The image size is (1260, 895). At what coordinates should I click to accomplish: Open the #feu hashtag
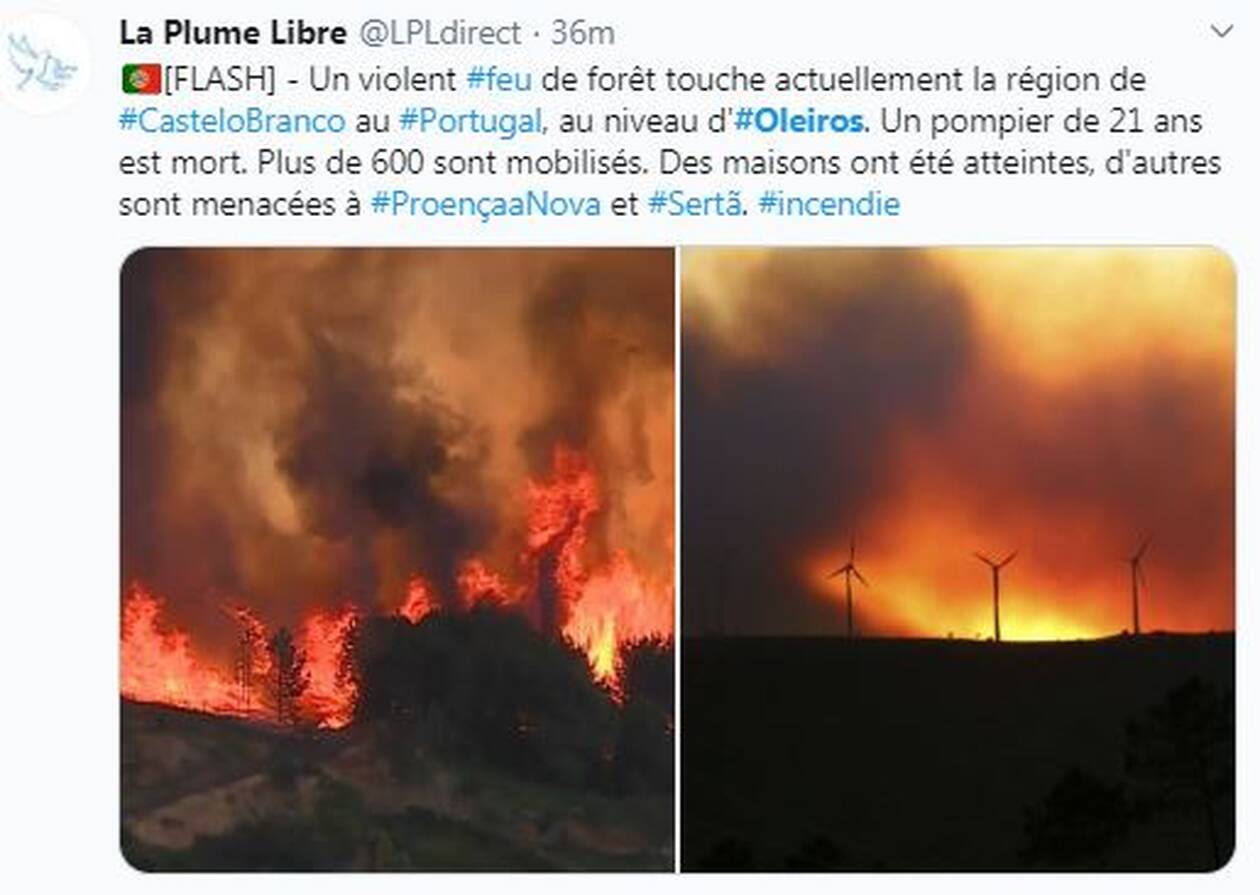pyautogui.click(x=499, y=79)
